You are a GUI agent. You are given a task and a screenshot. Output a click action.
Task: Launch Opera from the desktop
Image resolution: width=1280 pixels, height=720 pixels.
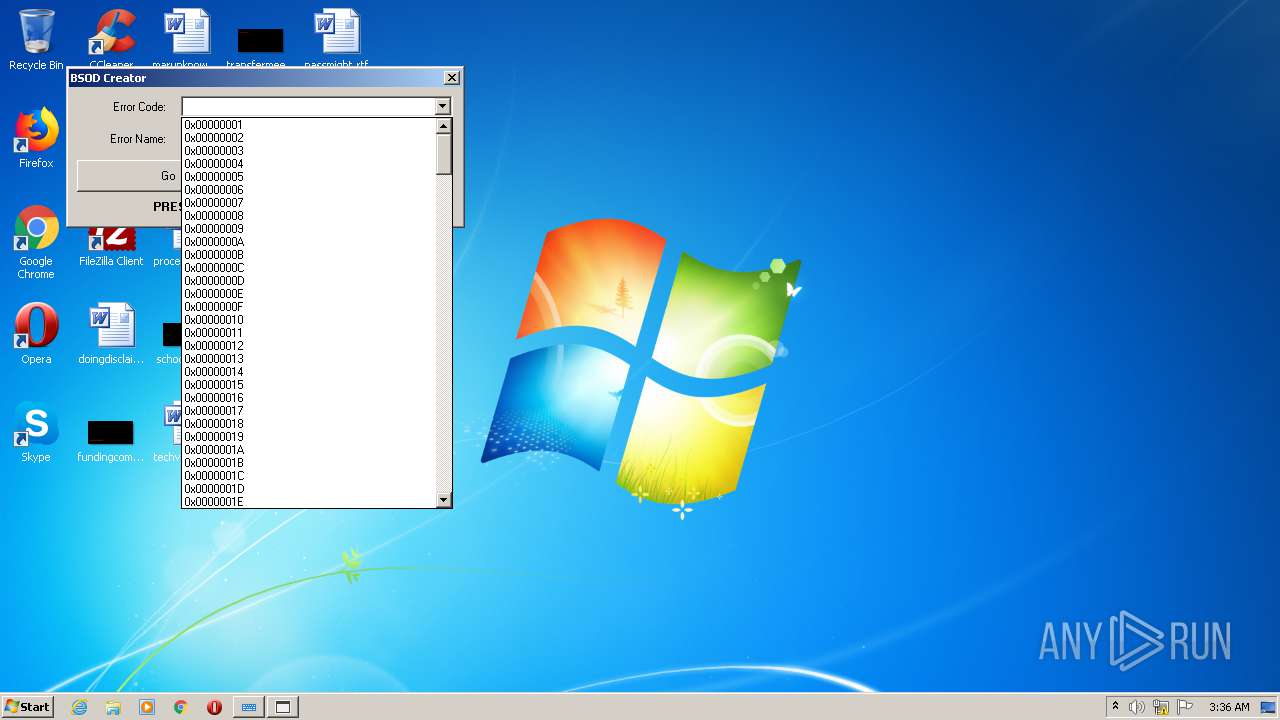click(x=36, y=334)
